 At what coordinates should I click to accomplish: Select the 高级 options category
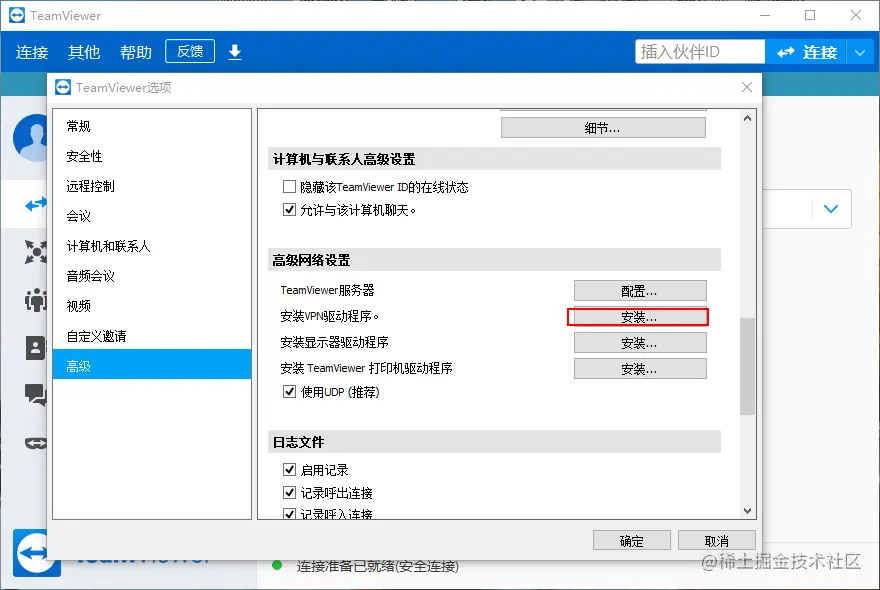tap(152, 364)
